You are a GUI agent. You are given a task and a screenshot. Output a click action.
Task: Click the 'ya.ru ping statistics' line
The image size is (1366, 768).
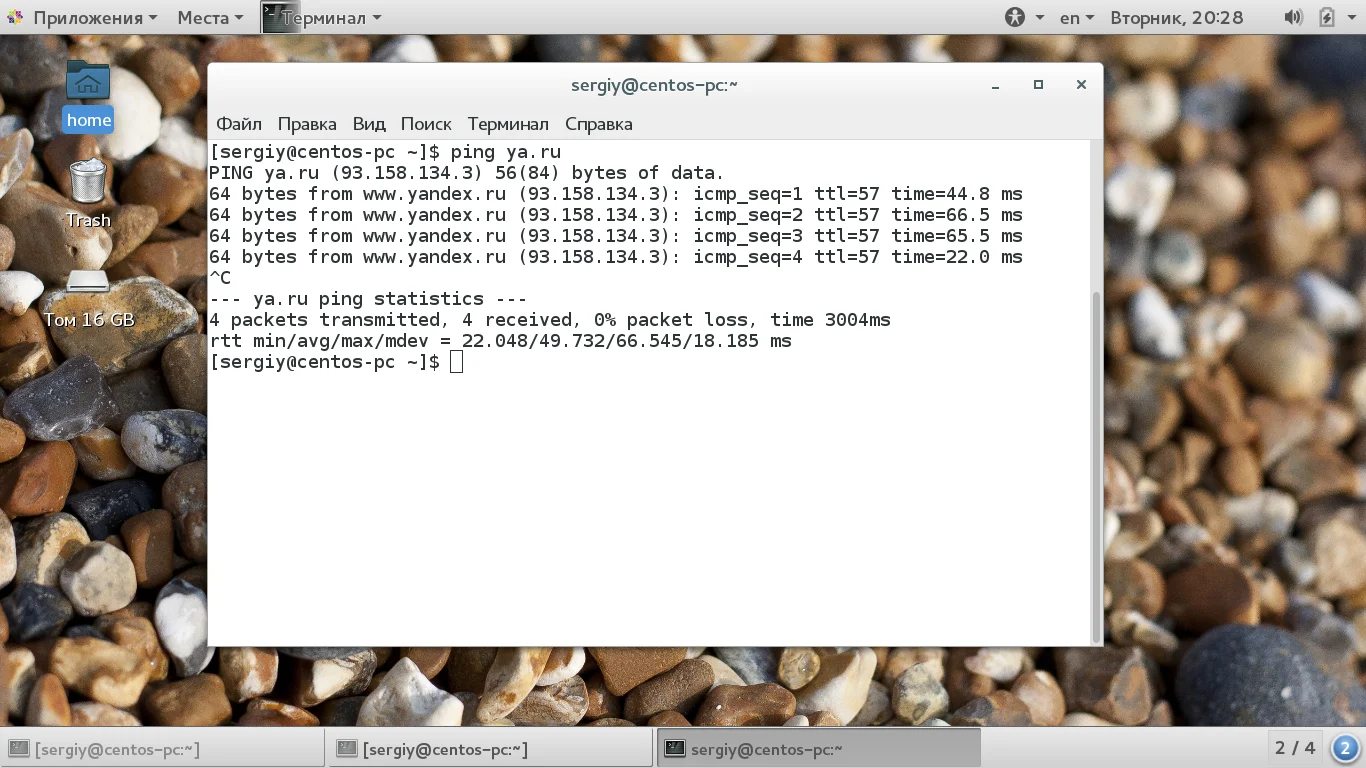[368, 299]
